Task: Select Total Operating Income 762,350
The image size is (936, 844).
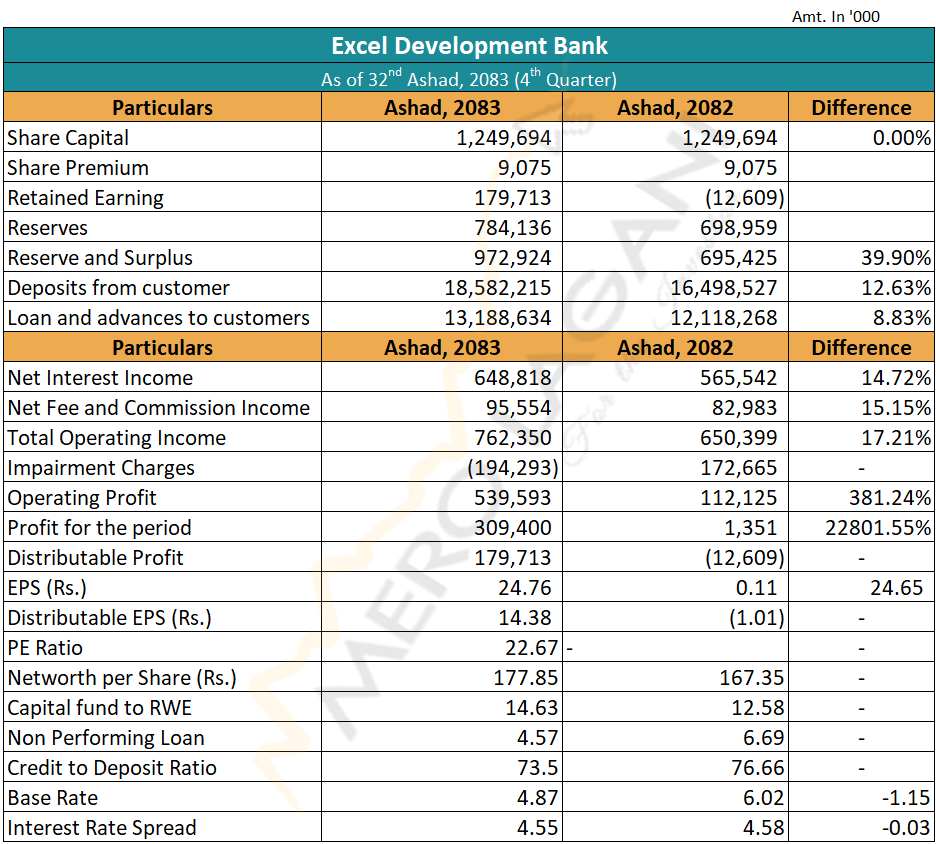Action: click(513, 438)
